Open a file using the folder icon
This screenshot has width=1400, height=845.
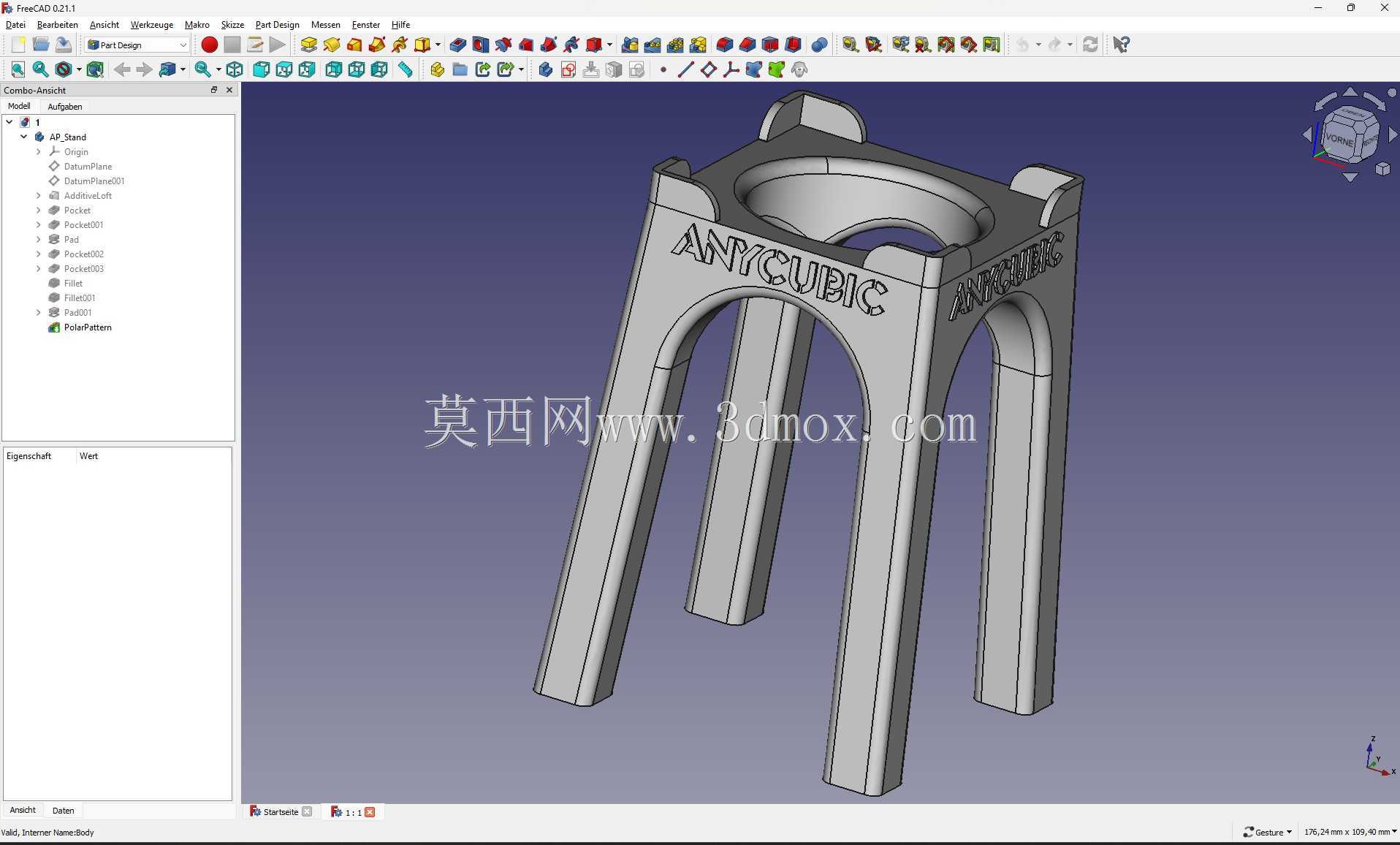point(41,45)
